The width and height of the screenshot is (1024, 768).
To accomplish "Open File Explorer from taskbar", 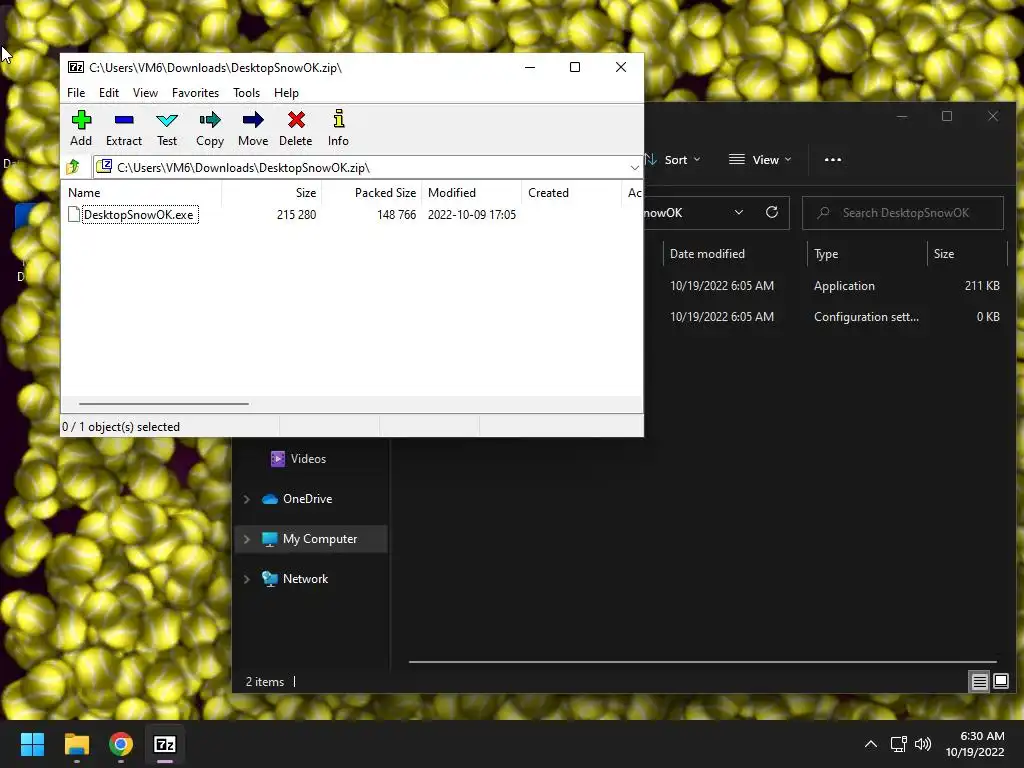I will coord(76,744).
